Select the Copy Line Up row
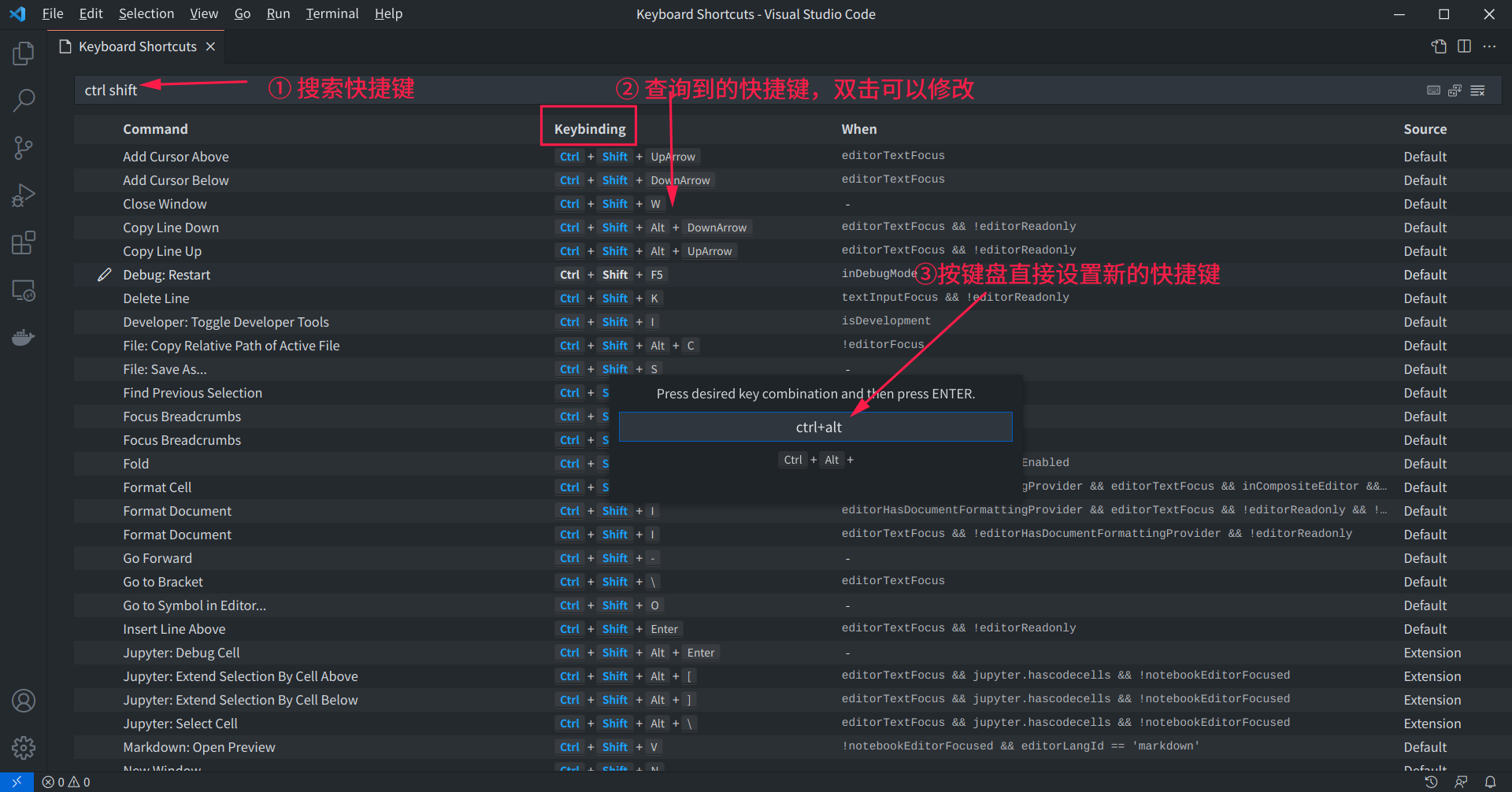 click(x=788, y=251)
